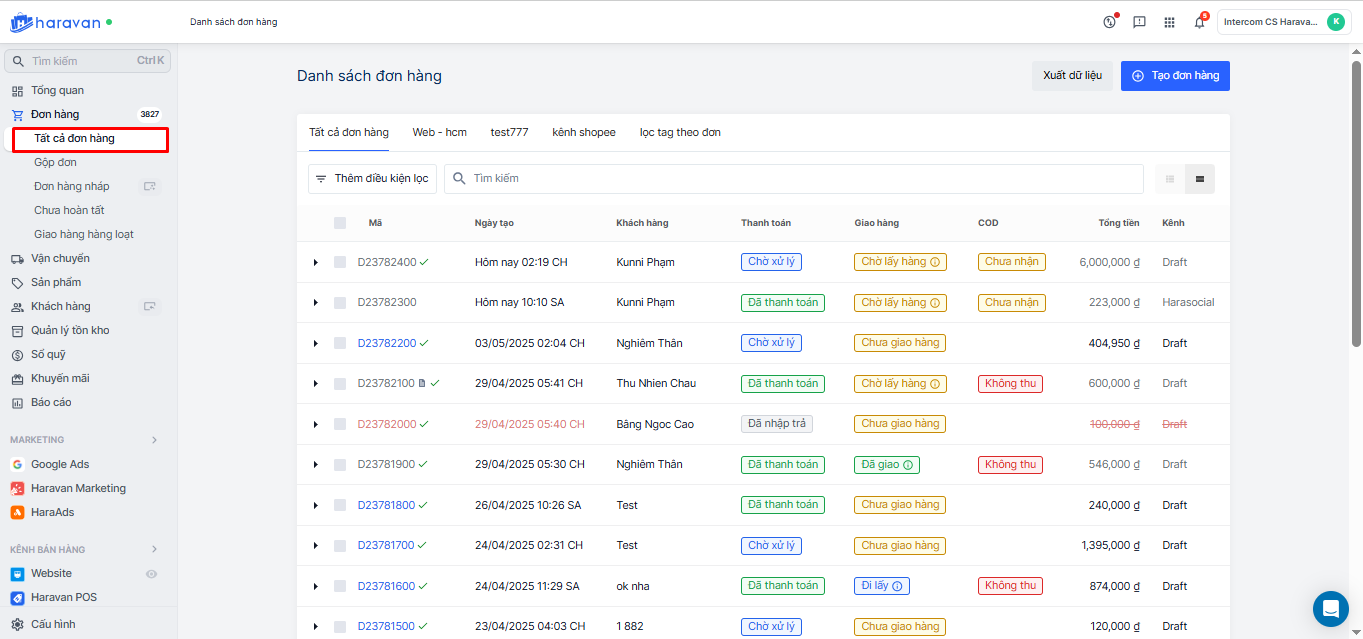This screenshot has width=1363, height=639.
Task: Tick the select-all orders header checkbox
Action: coord(340,223)
